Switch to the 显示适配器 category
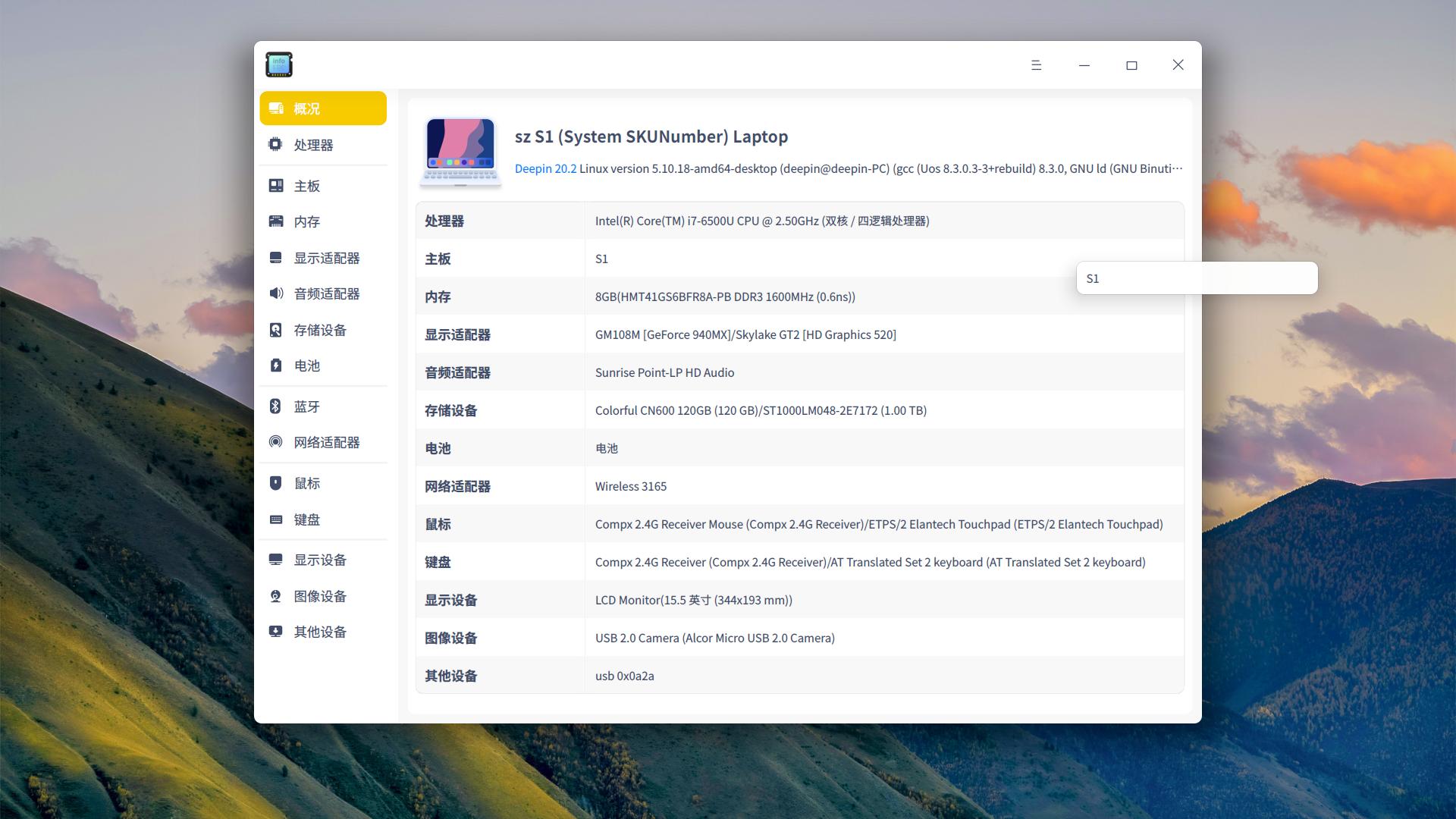 pos(326,258)
